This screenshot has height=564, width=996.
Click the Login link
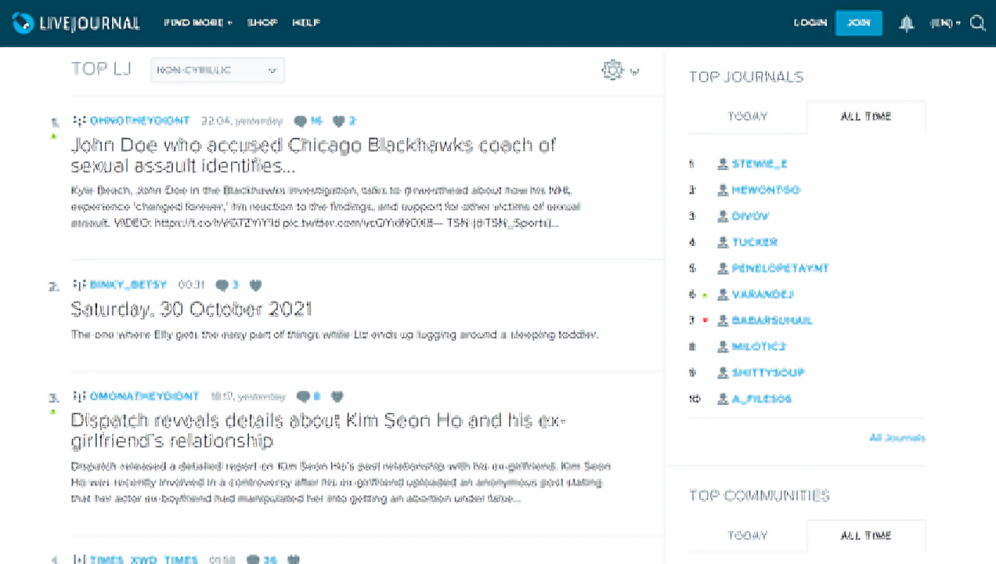[810, 23]
